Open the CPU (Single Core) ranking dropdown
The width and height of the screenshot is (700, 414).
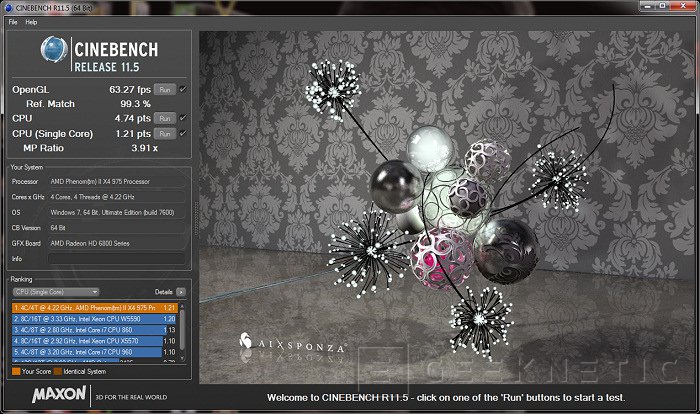(x=56, y=292)
